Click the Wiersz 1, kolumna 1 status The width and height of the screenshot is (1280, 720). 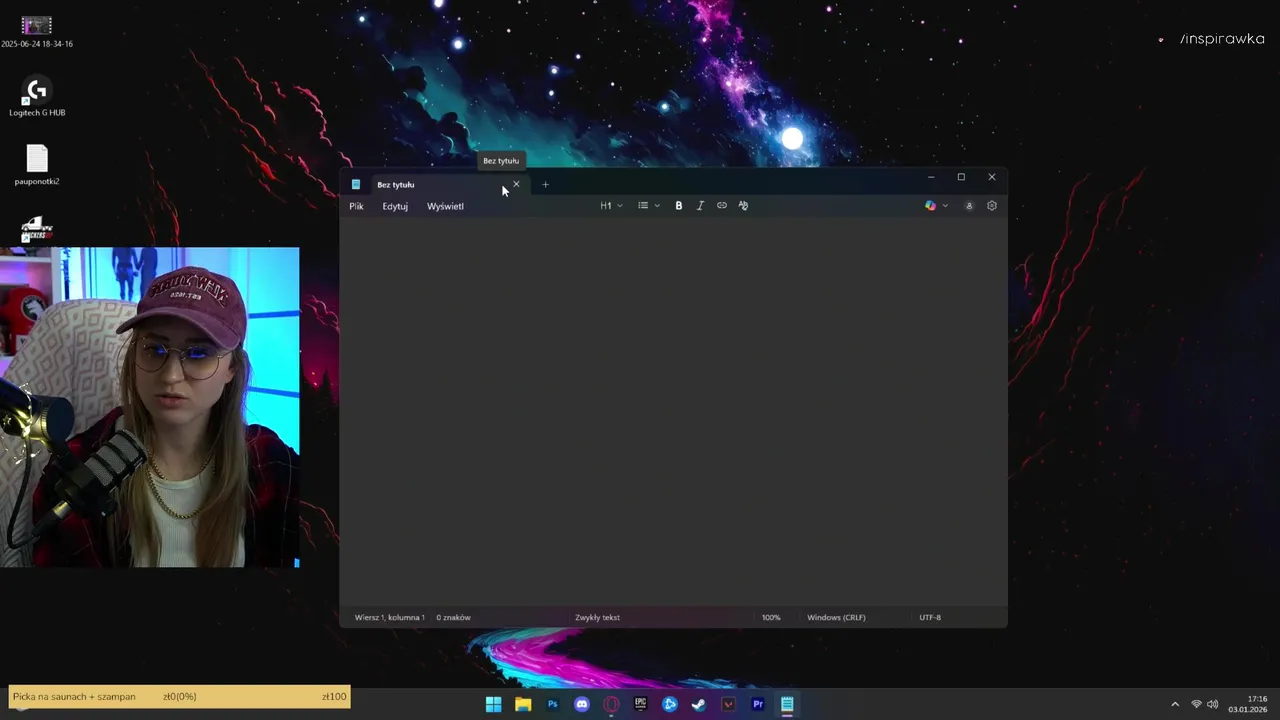pos(390,618)
